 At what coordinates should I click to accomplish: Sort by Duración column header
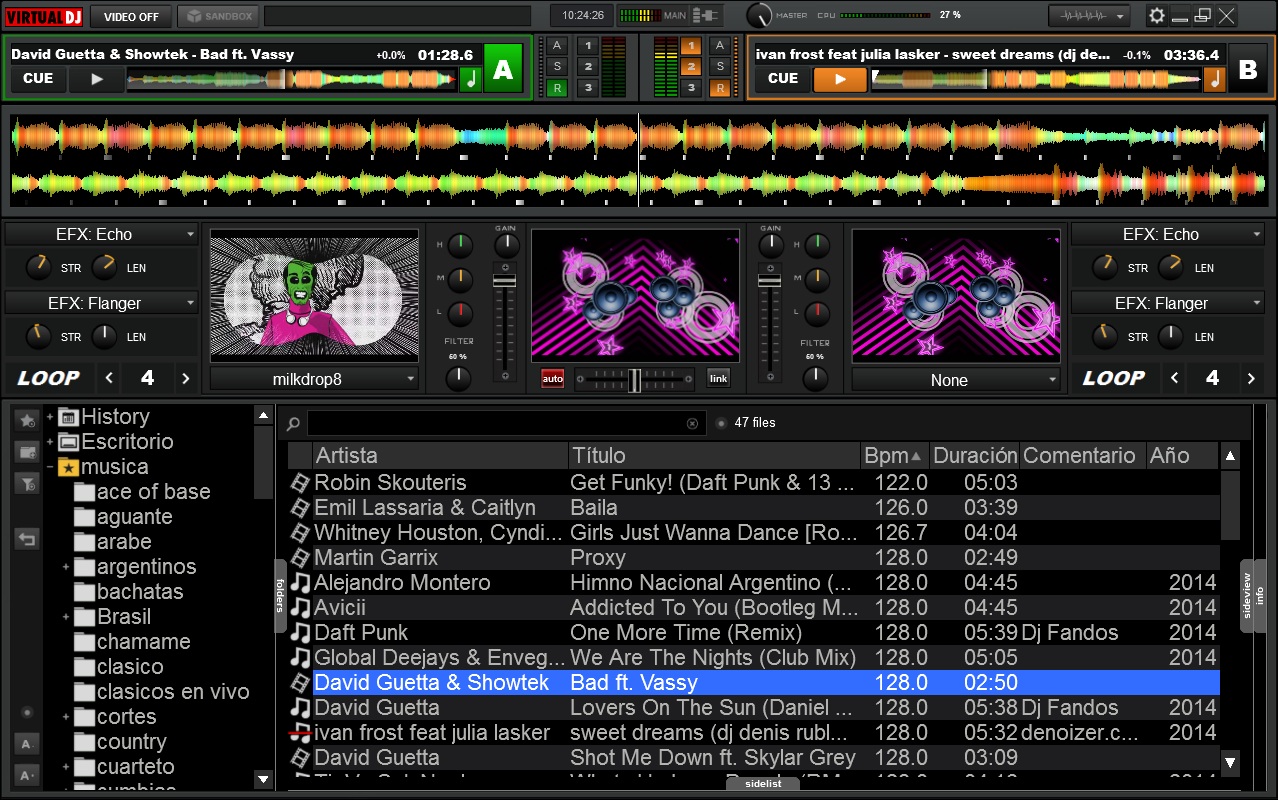pos(975,455)
